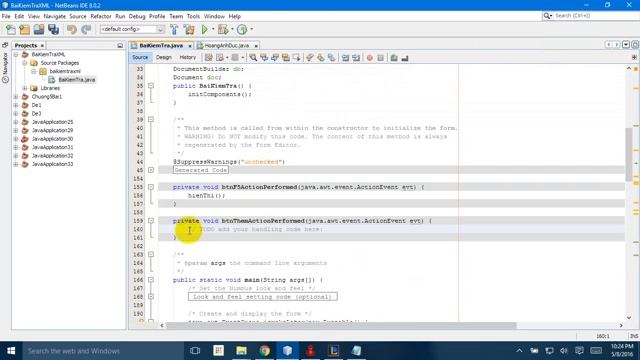
Task: Switch to Design view
Action: point(164,58)
